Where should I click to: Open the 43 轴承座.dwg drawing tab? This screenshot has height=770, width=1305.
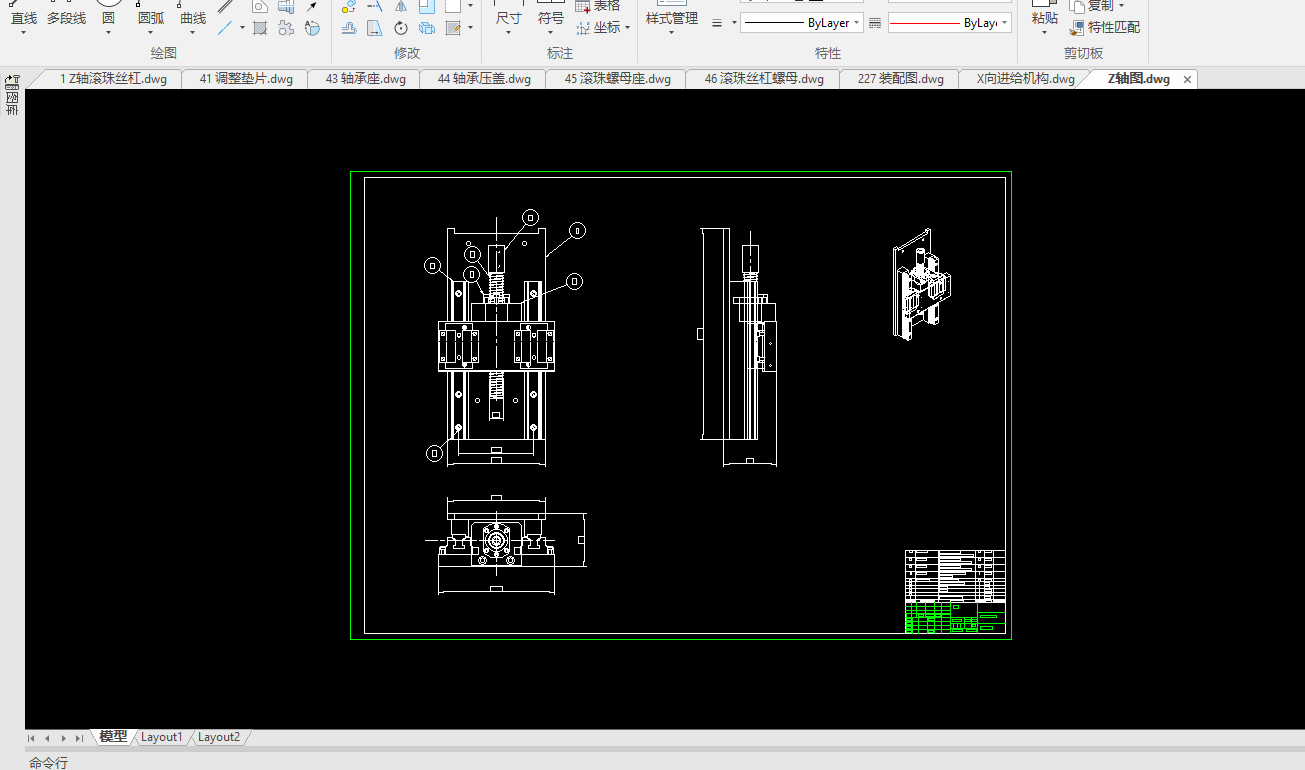365,79
